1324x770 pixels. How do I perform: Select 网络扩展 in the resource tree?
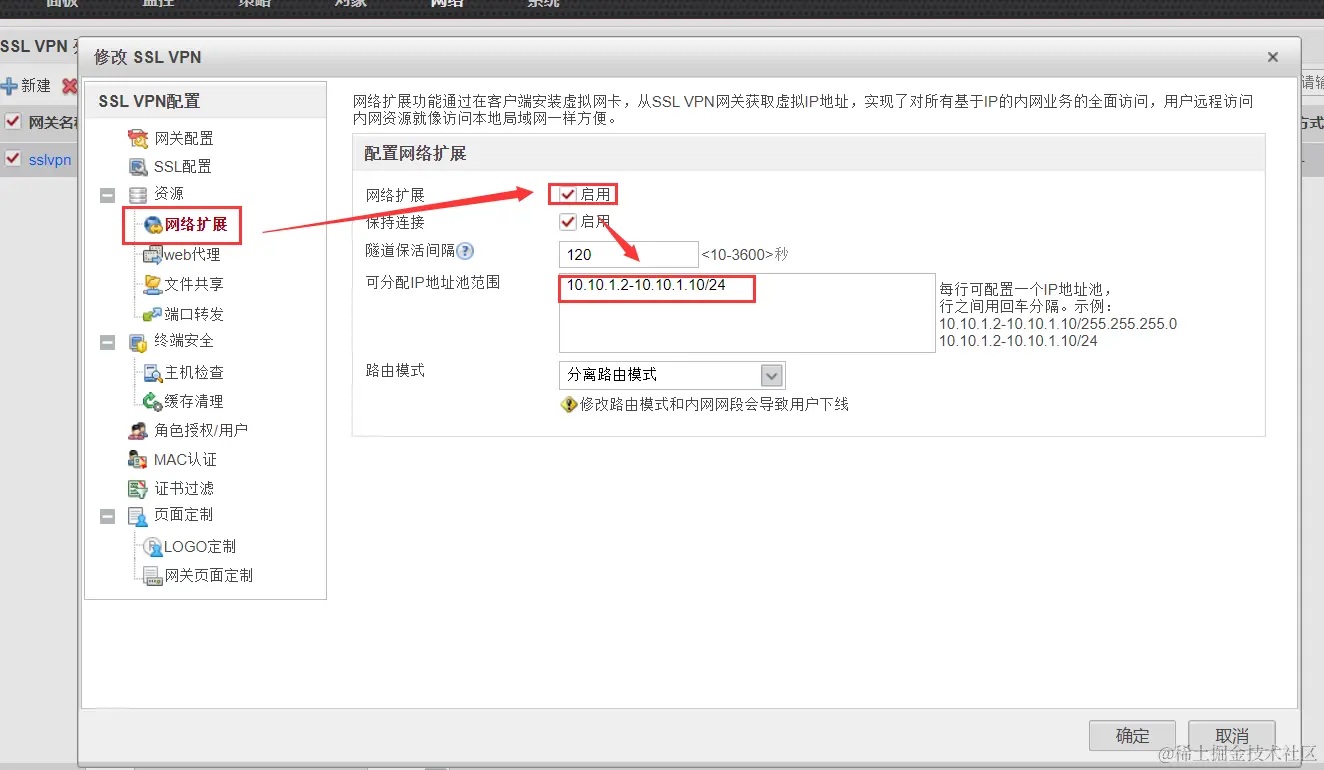pos(186,224)
